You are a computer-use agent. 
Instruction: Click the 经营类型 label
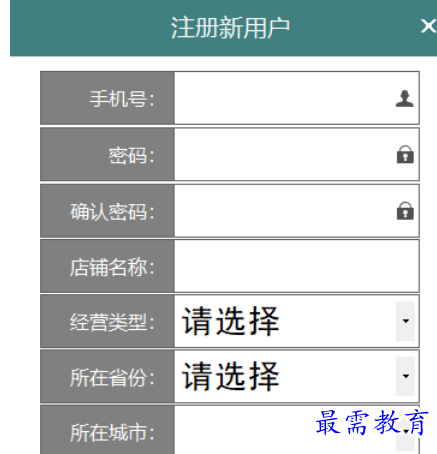click(x=112, y=322)
